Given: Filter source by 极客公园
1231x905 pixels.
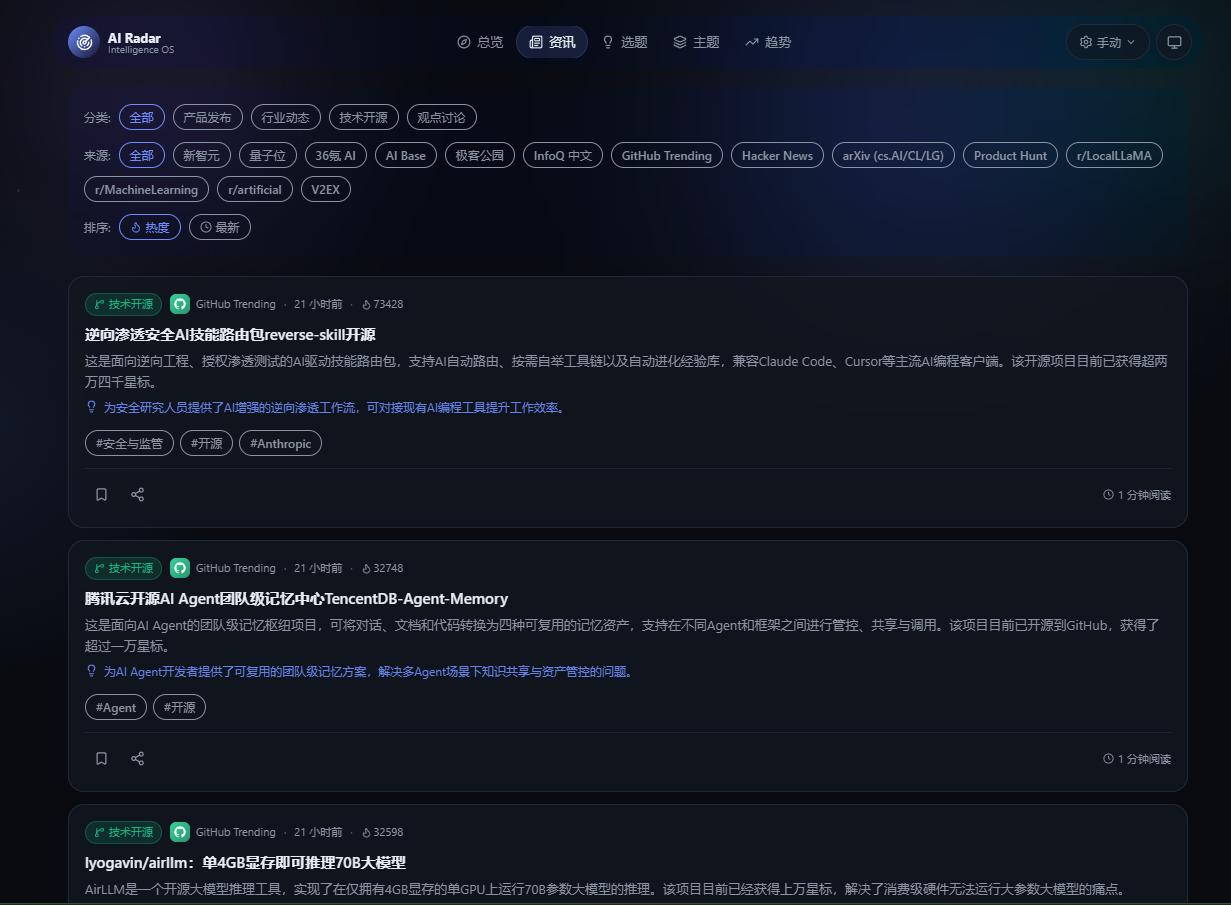Looking at the screenshot, I should pos(480,155).
